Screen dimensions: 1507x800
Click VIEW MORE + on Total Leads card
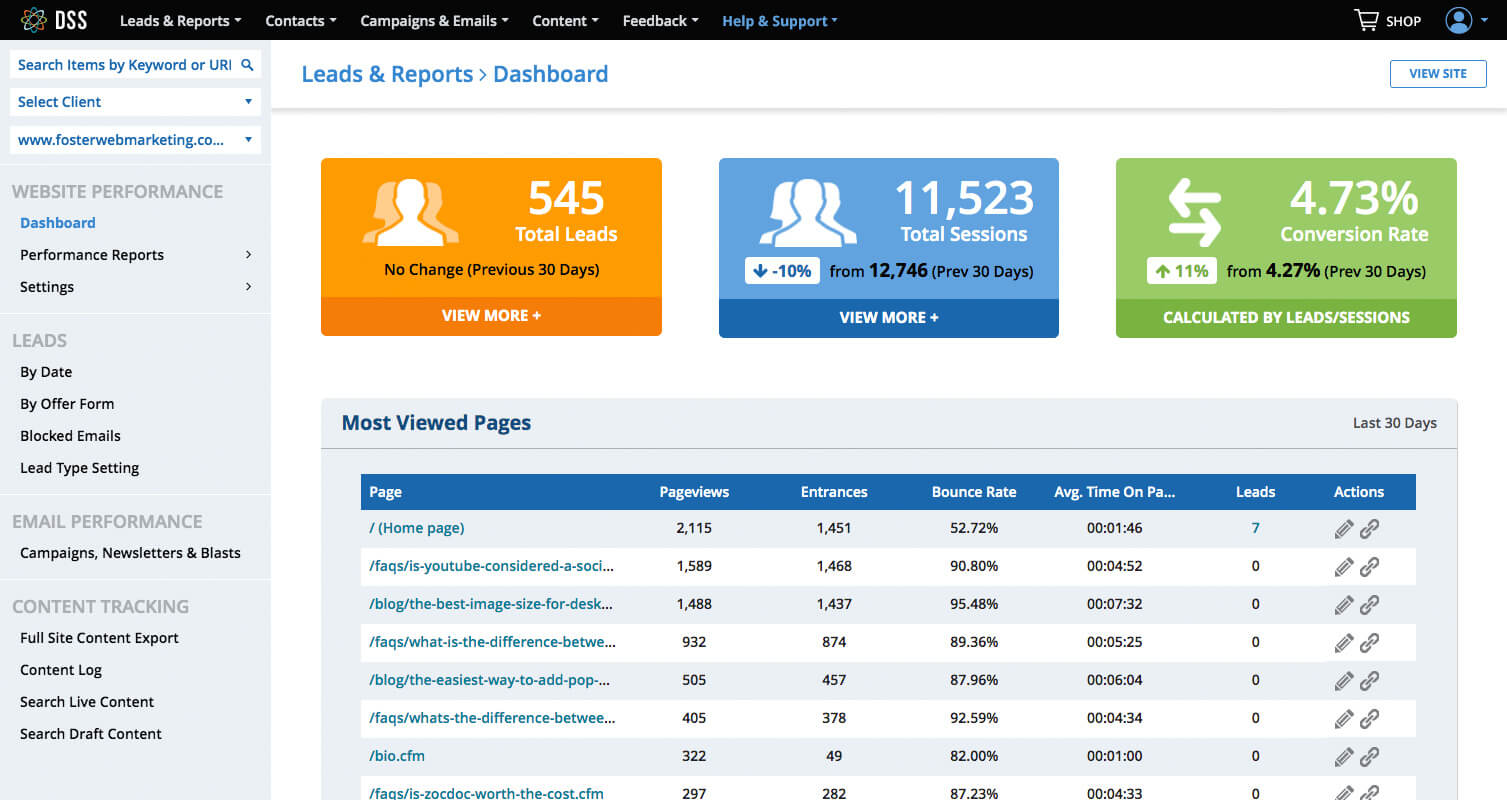(491, 316)
